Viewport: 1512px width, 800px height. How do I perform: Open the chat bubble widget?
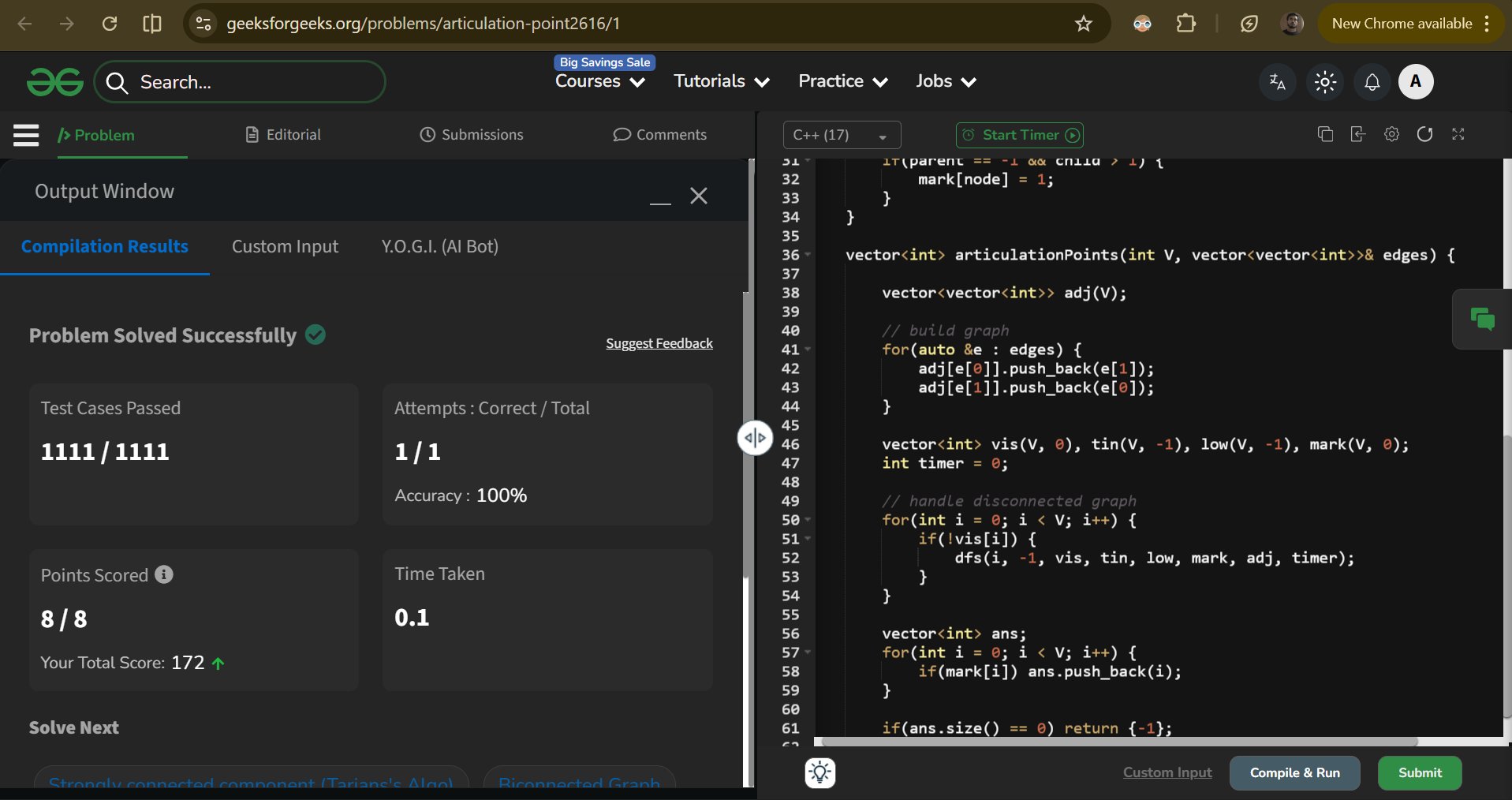click(1482, 319)
